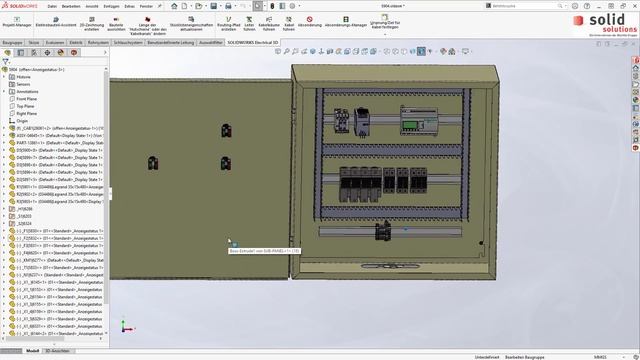Image resolution: width=640 pixels, height=360 pixels.
Task: Expand manager tabs with right chevron
Action: tap(105, 53)
